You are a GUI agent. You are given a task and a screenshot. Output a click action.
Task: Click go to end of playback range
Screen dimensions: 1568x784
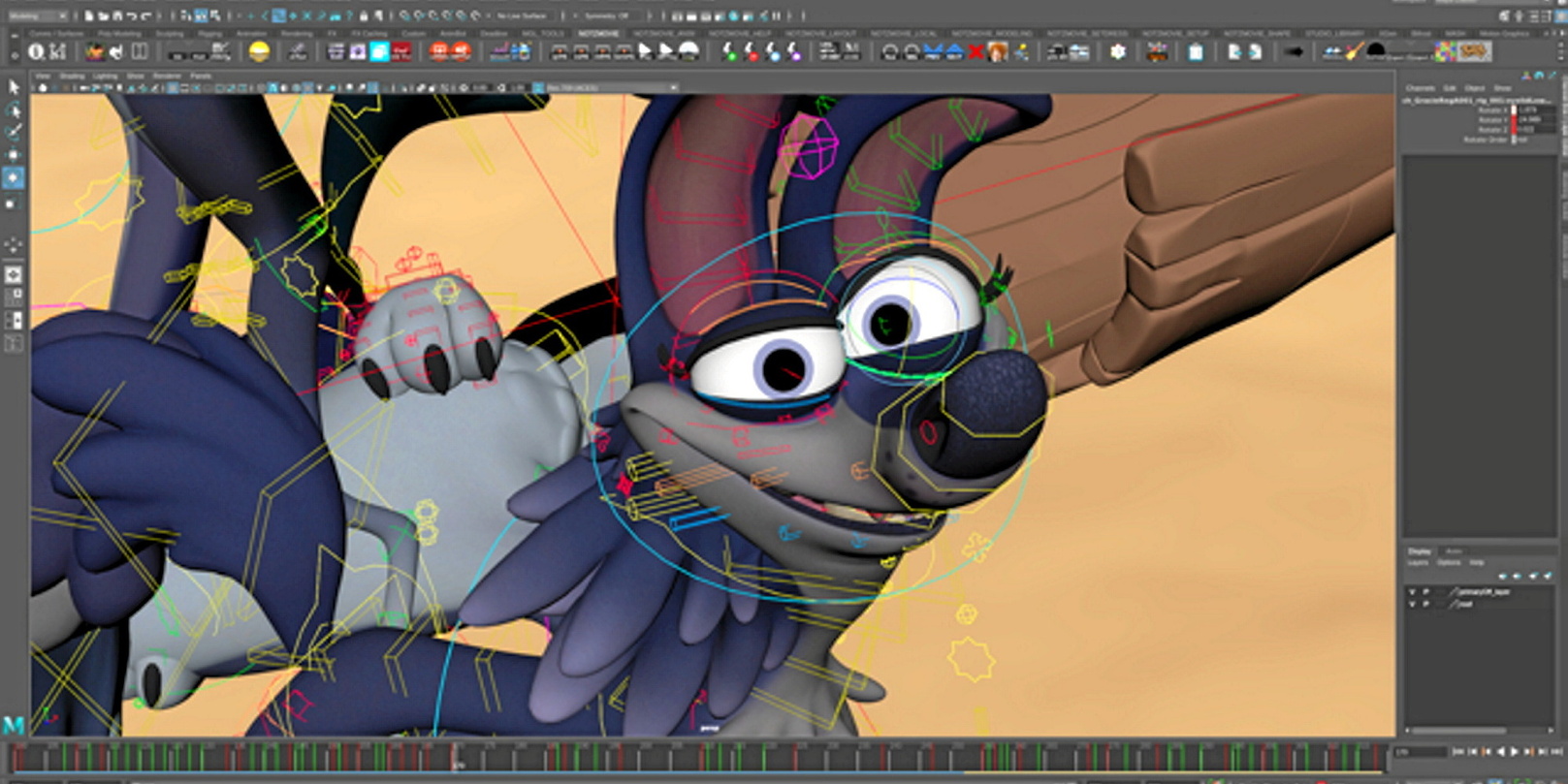click(1557, 752)
